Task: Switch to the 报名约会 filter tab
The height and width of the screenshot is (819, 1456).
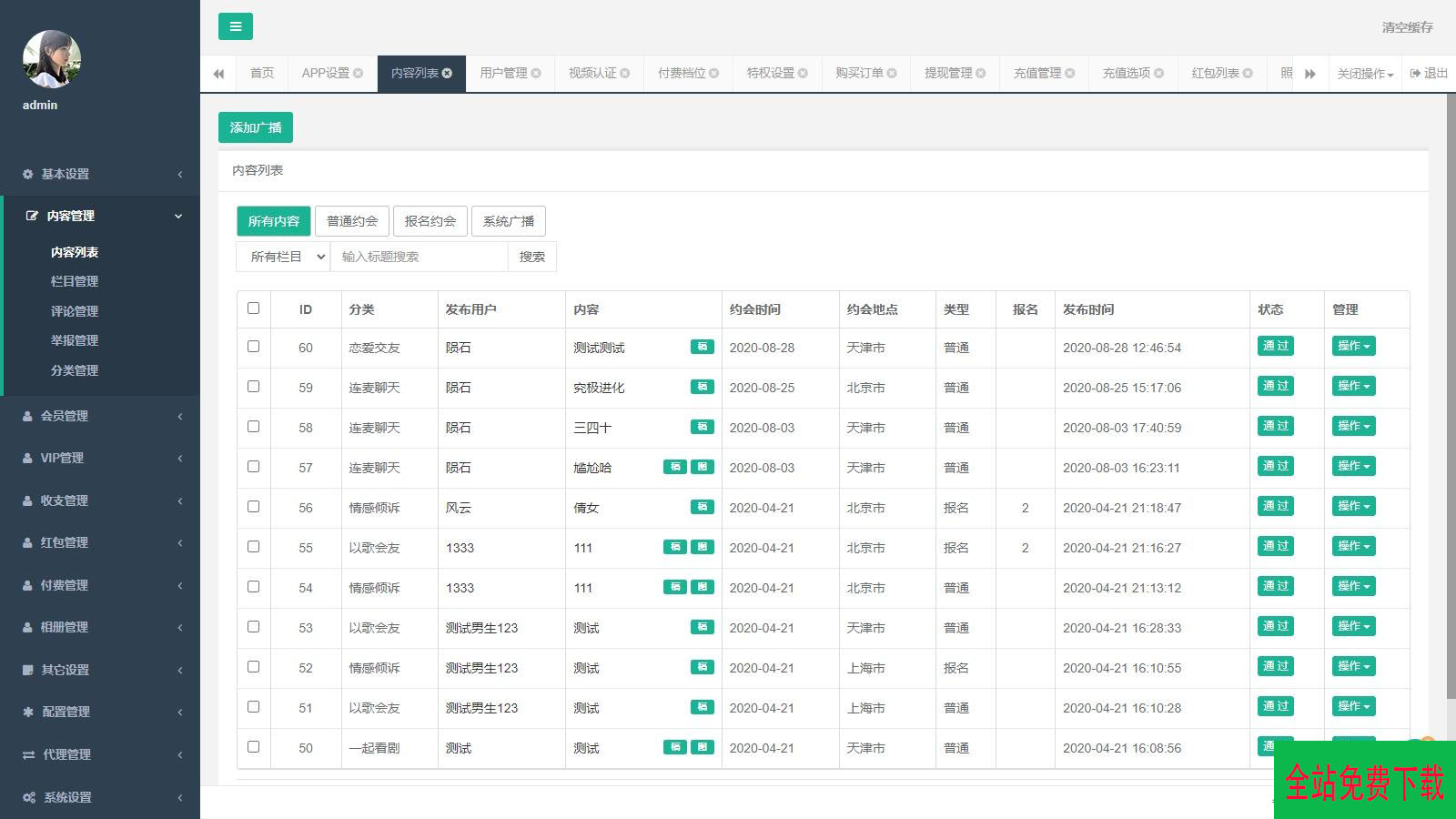Action: point(430,221)
